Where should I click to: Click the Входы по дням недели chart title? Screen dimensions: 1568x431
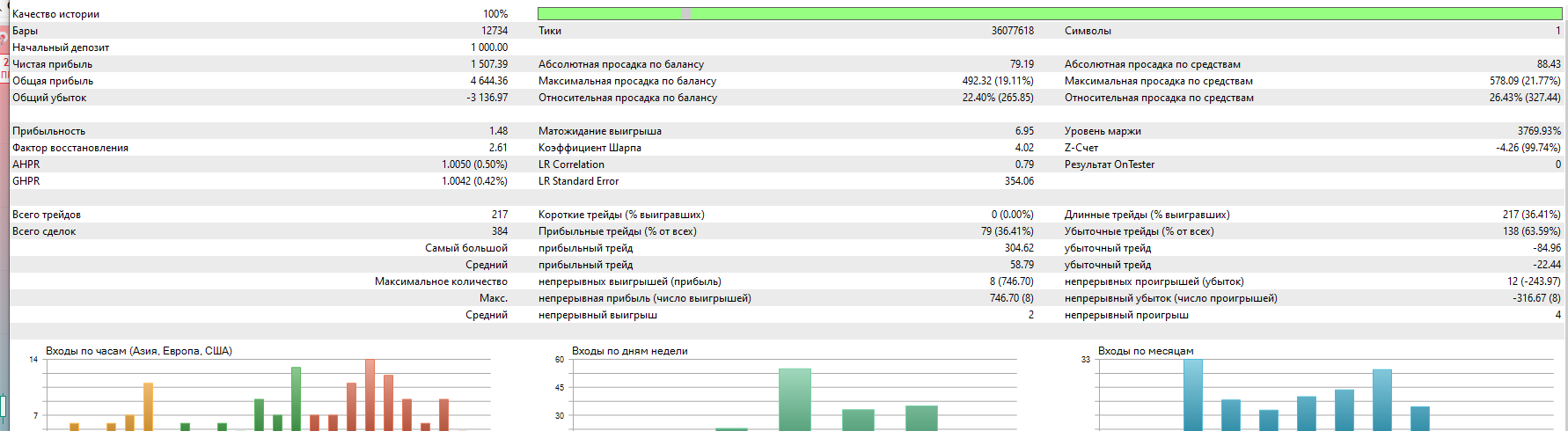pyautogui.click(x=630, y=351)
